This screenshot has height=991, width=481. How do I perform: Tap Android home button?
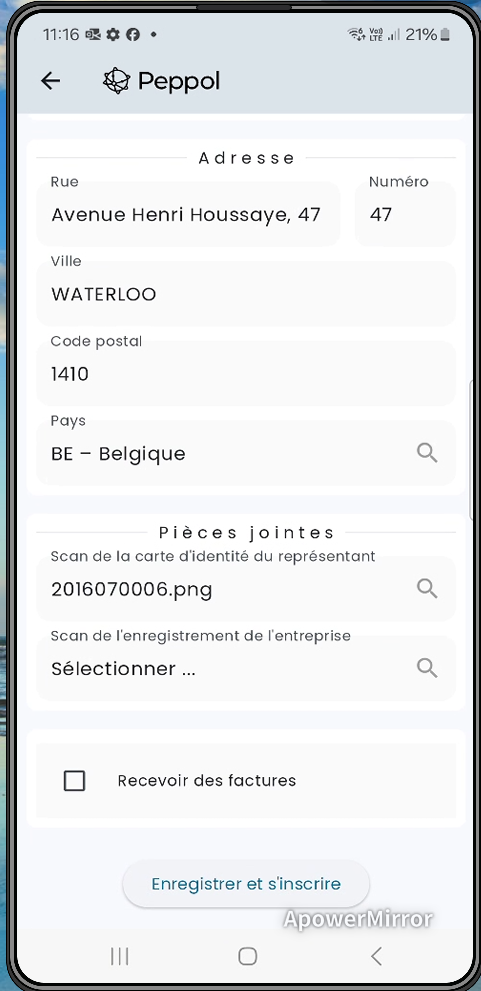[247, 956]
